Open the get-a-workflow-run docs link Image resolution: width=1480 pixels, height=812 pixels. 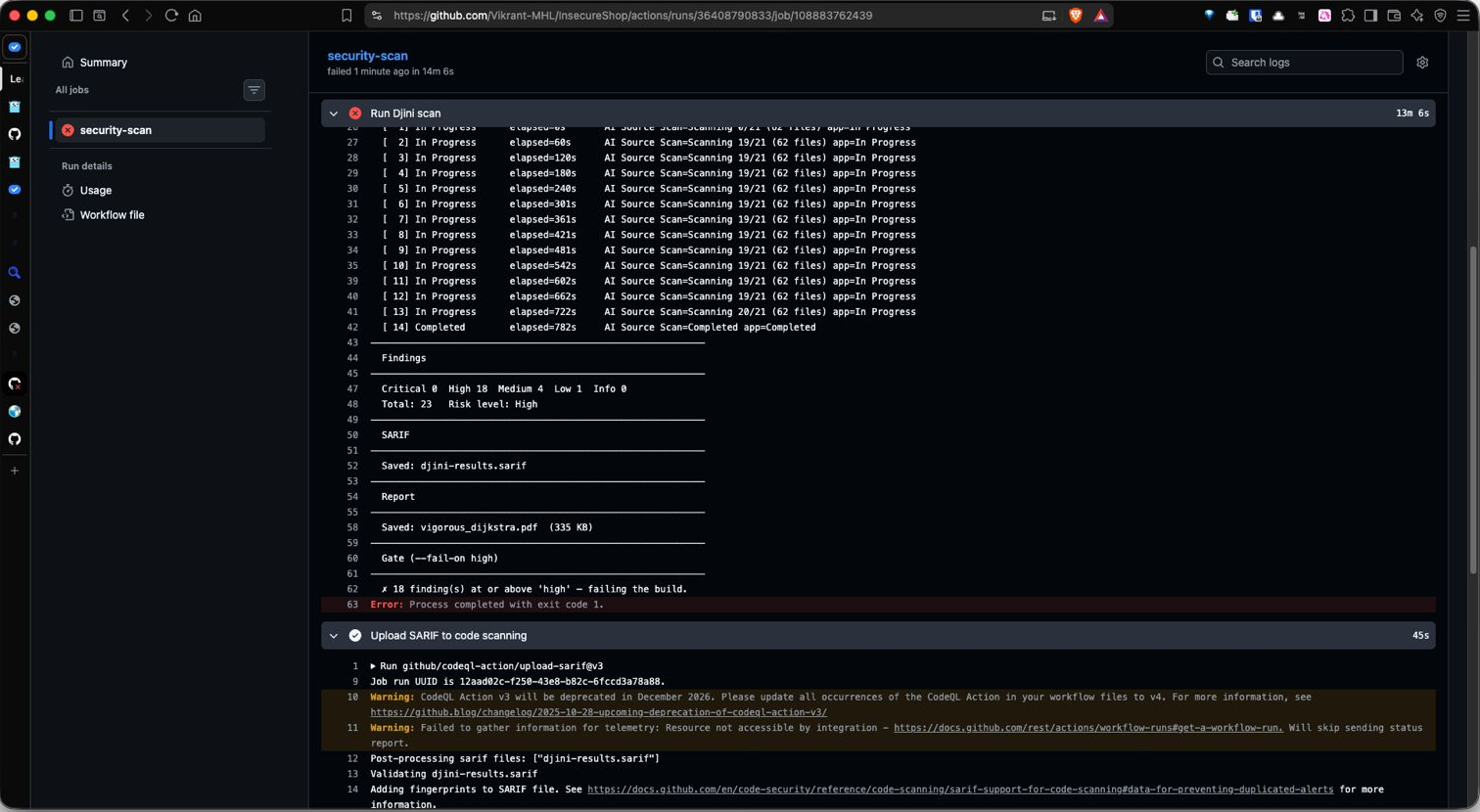pyautogui.click(x=1088, y=728)
